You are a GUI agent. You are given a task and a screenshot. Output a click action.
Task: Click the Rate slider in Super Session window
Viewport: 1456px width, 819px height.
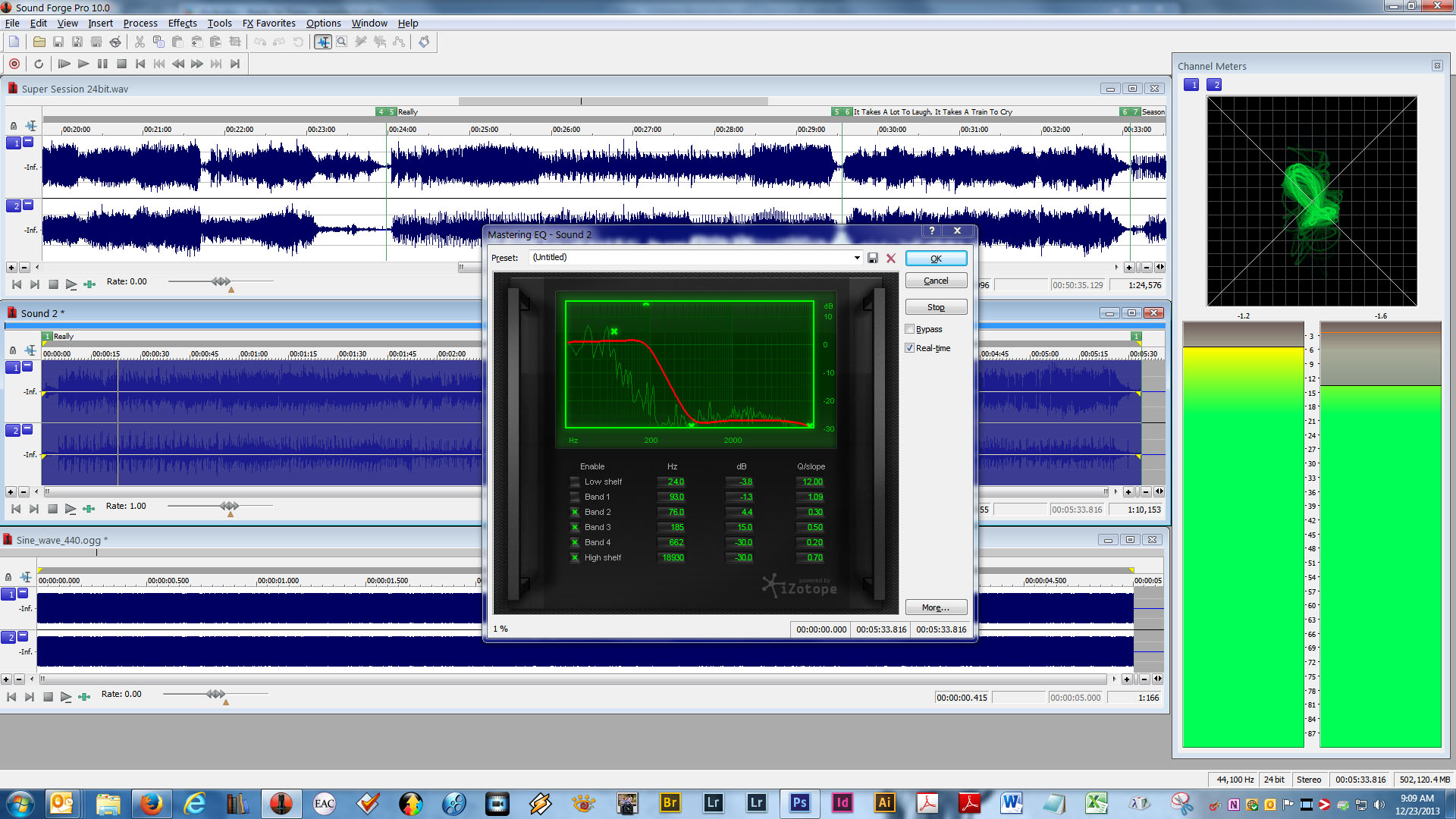tap(221, 281)
